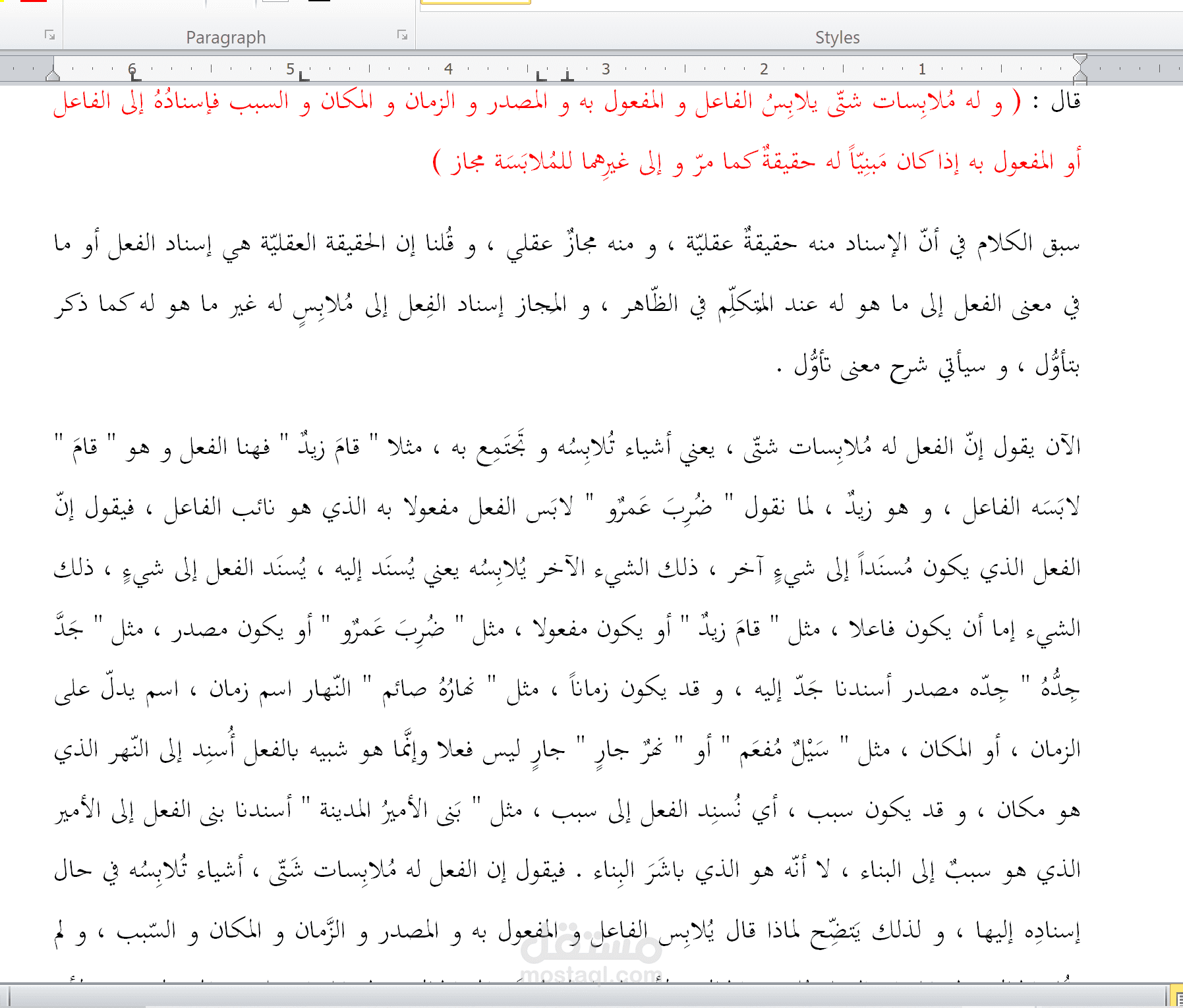Open the Font group dialog launcher
This screenshot has width=1183, height=1008.
49,35
